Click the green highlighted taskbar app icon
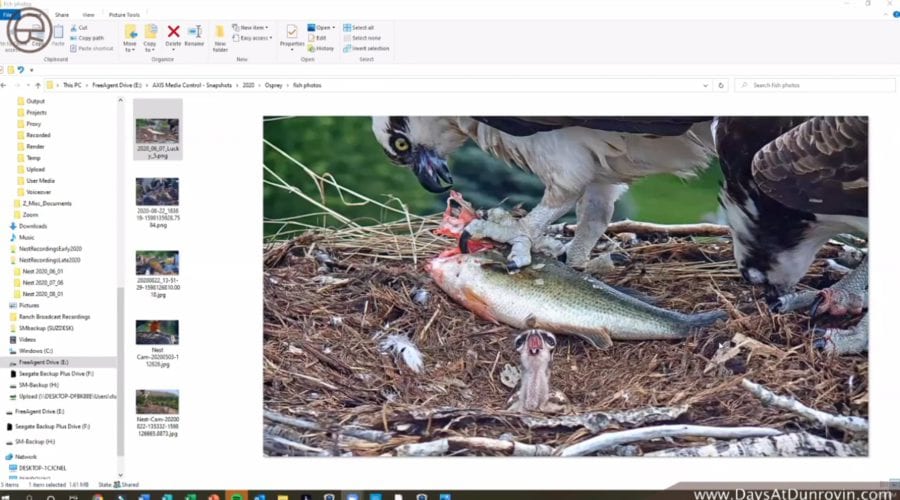900x500 pixels. click(236, 496)
